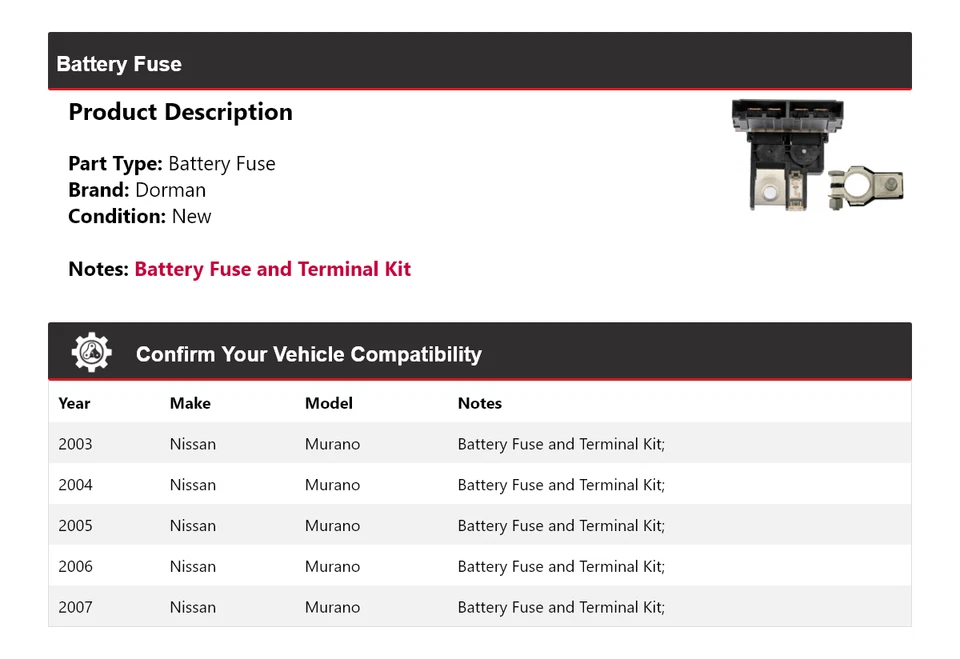The height and width of the screenshot is (659, 960).
Task: Select the 2003 Nissan Murano row
Action: 480,443
